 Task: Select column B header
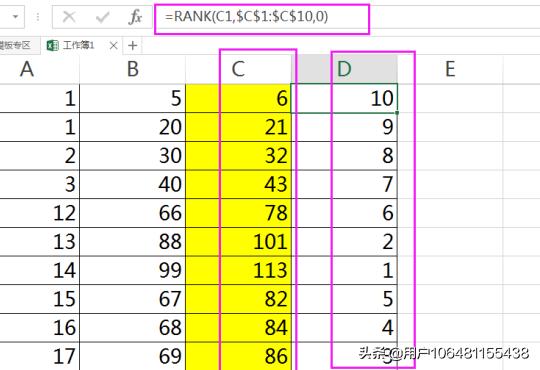(x=133, y=69)
